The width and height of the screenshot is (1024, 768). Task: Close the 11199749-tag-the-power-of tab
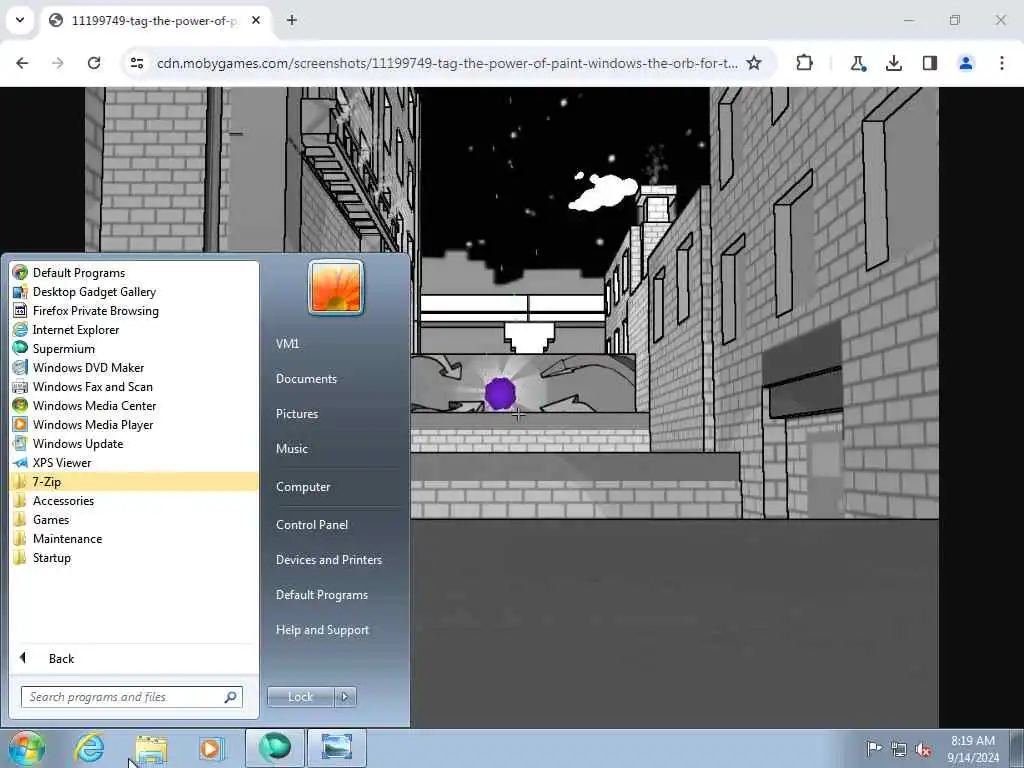click(256, 20)
